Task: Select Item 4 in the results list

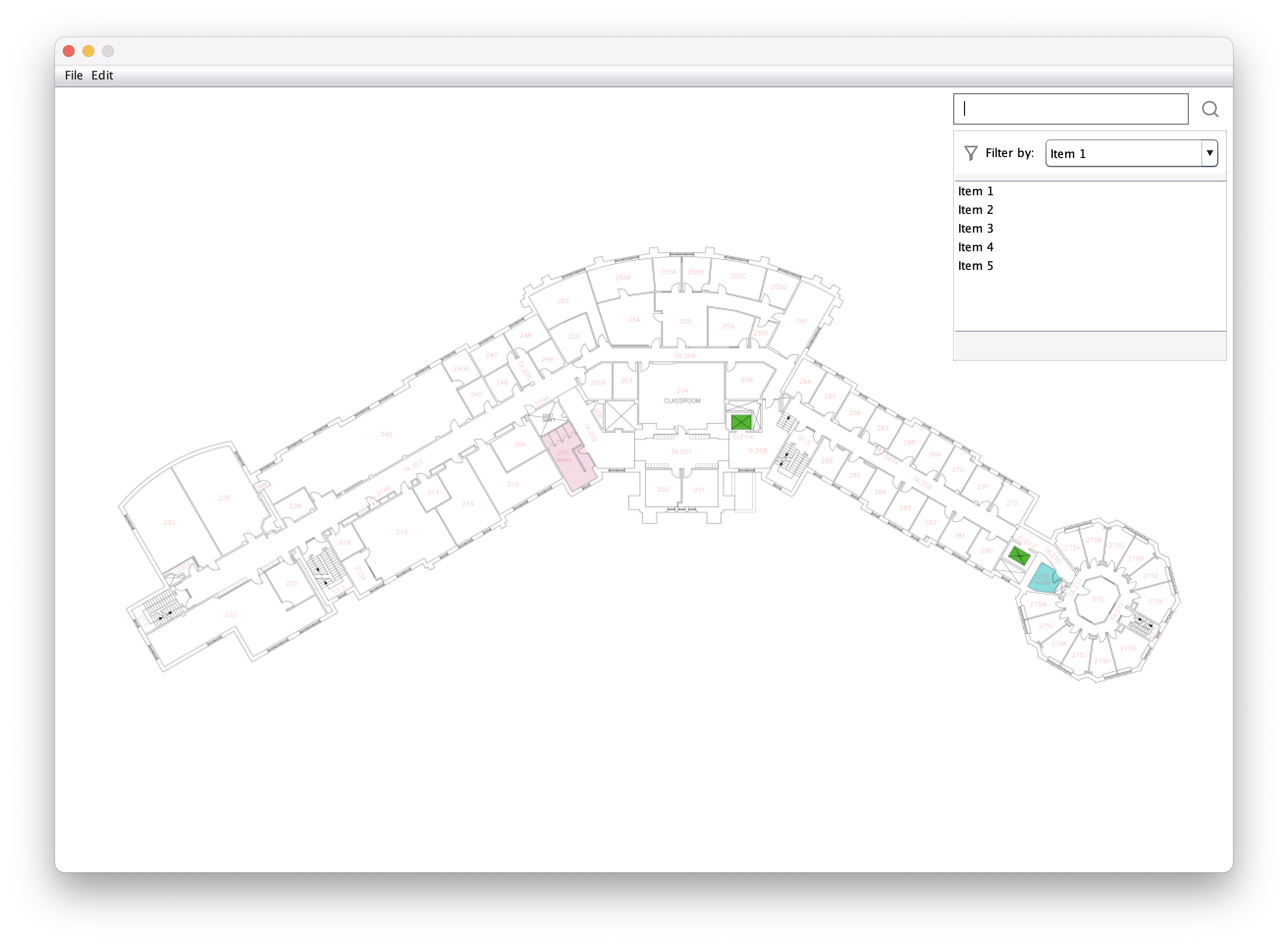Action: pyautogui.click(x=976, y=247)
